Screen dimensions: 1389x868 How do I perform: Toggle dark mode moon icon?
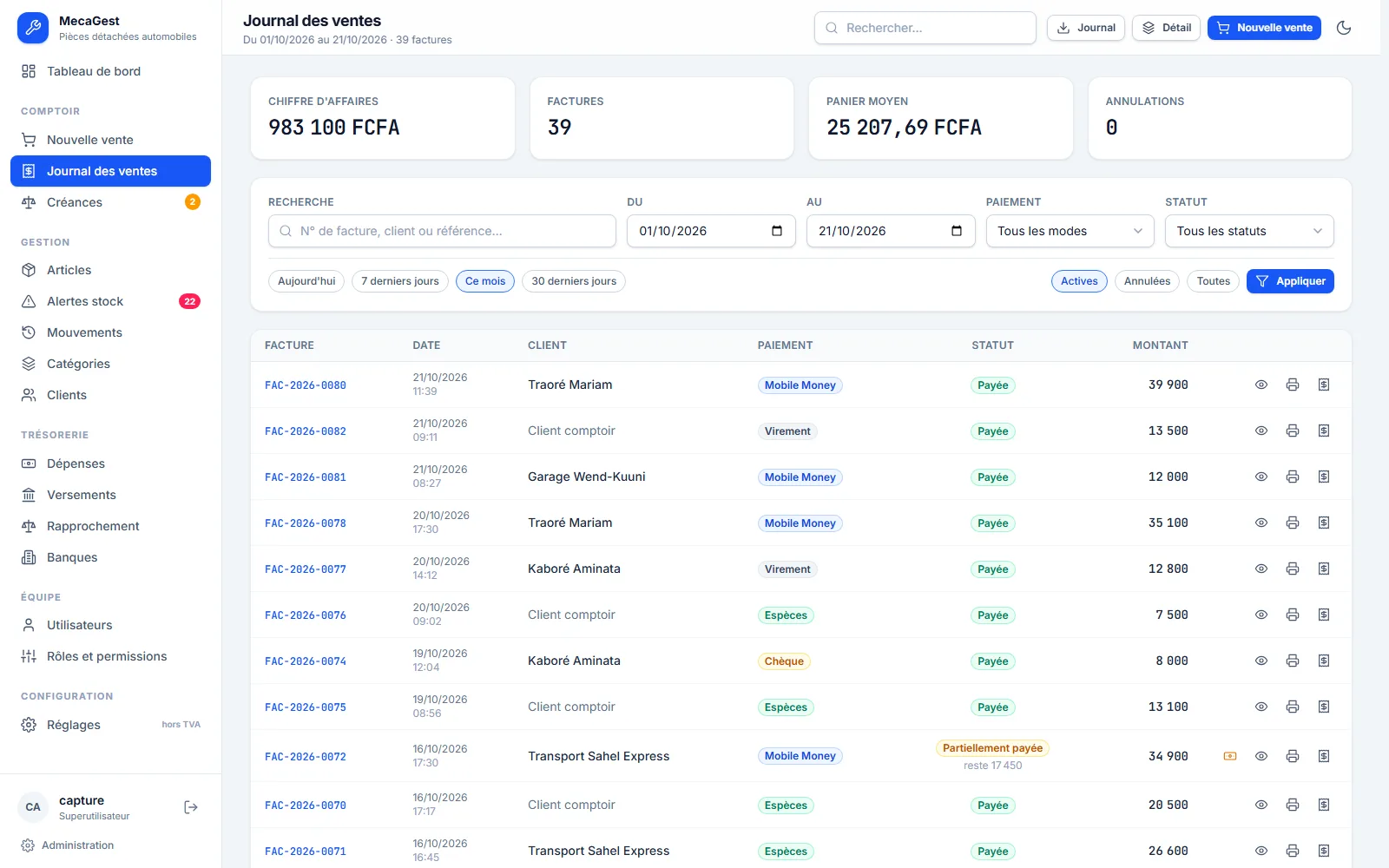[x=1344, y=28]
